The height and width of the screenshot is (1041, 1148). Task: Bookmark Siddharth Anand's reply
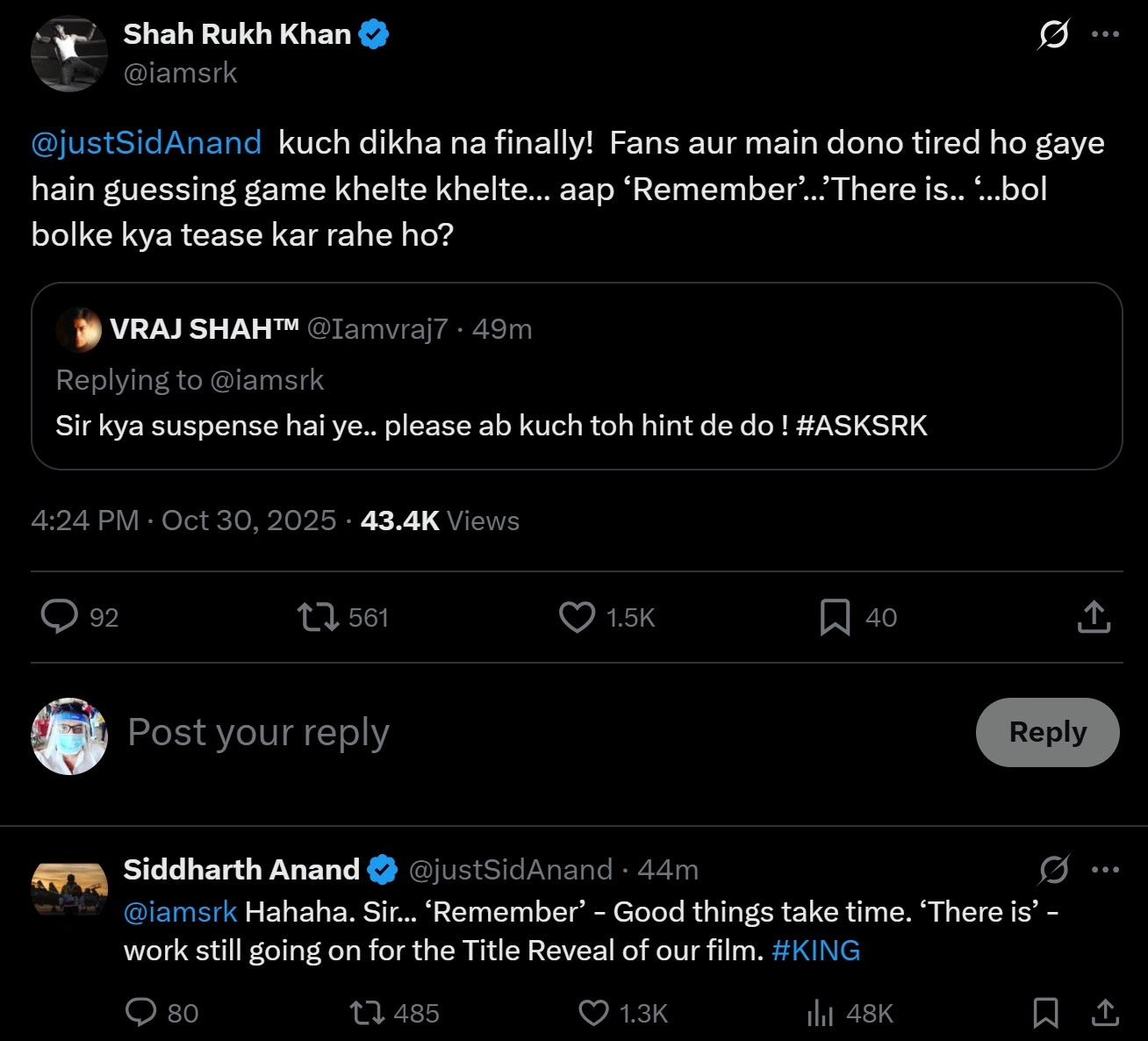point(1045,1013)
